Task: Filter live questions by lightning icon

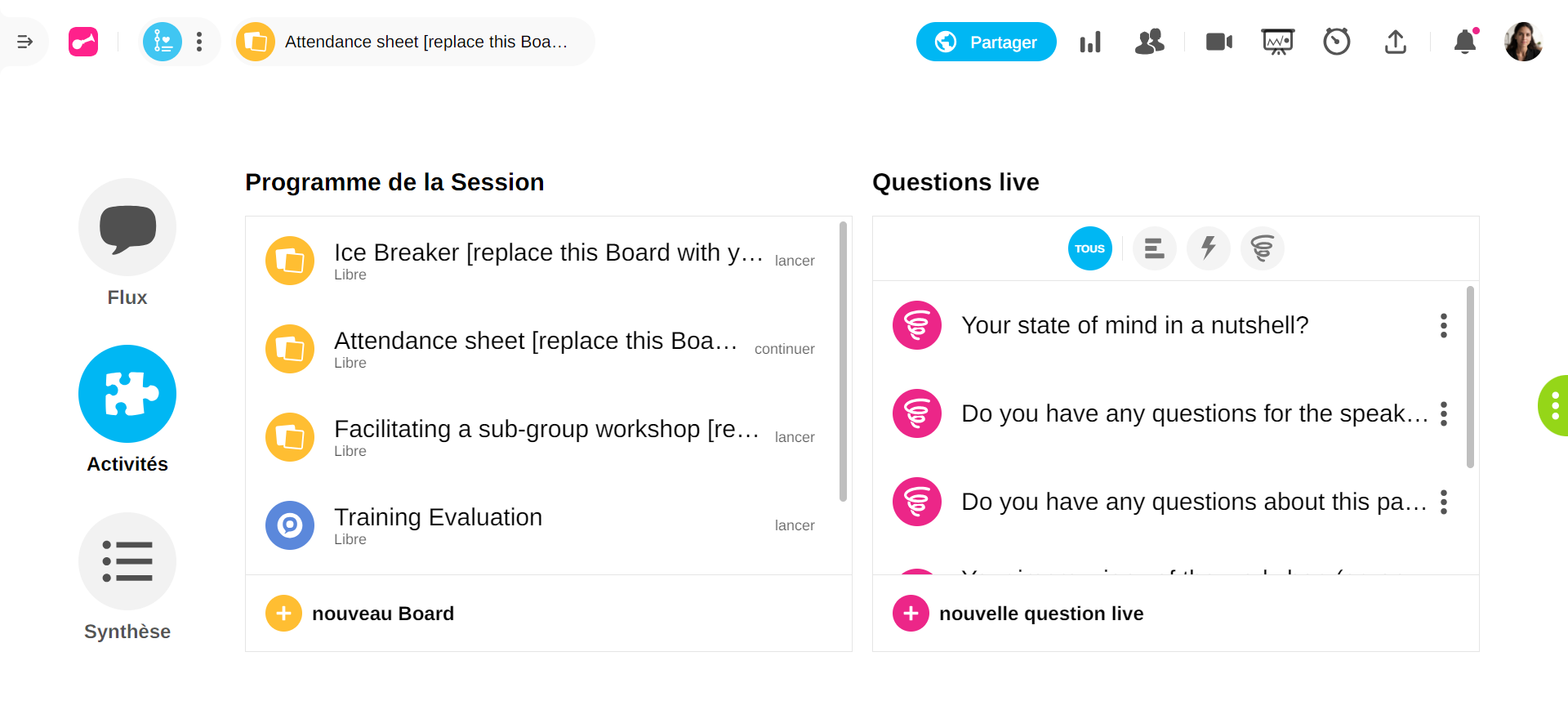Action: click(x=1209, y=248)
